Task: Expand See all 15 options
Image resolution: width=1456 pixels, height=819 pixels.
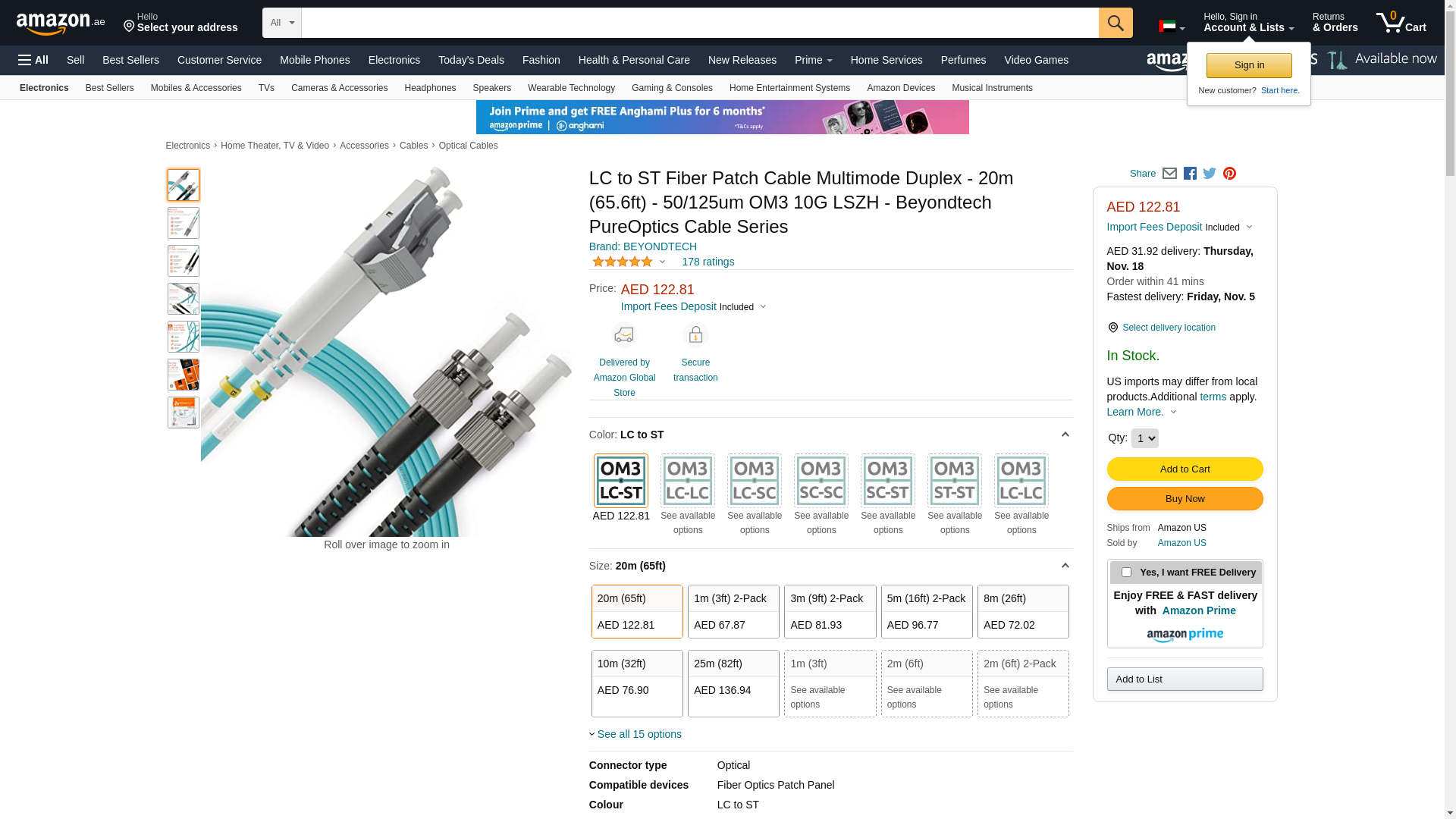Action: click(x=639, y=734)
